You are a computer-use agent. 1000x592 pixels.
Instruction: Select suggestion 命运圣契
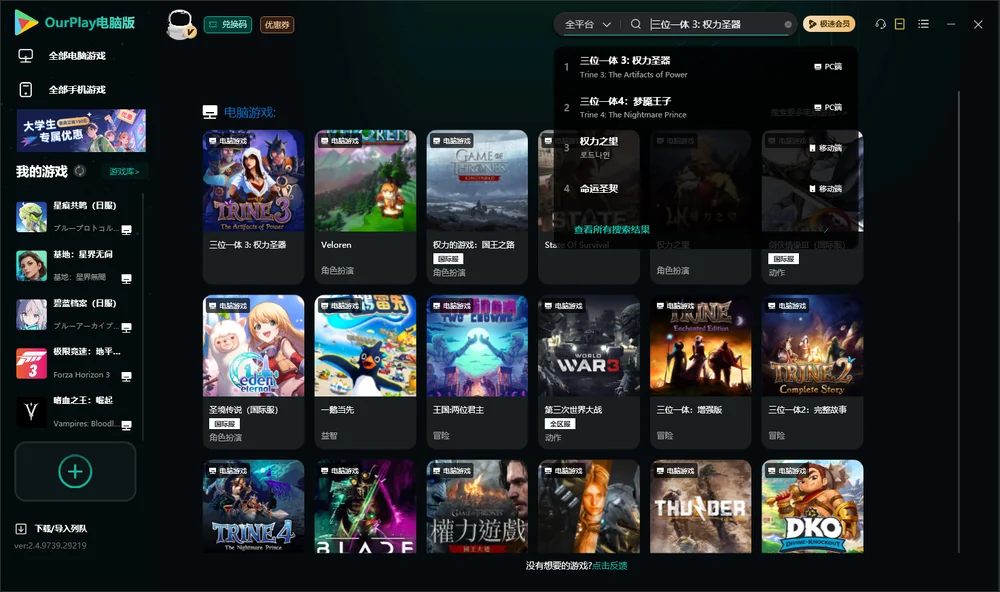(704, 188)
